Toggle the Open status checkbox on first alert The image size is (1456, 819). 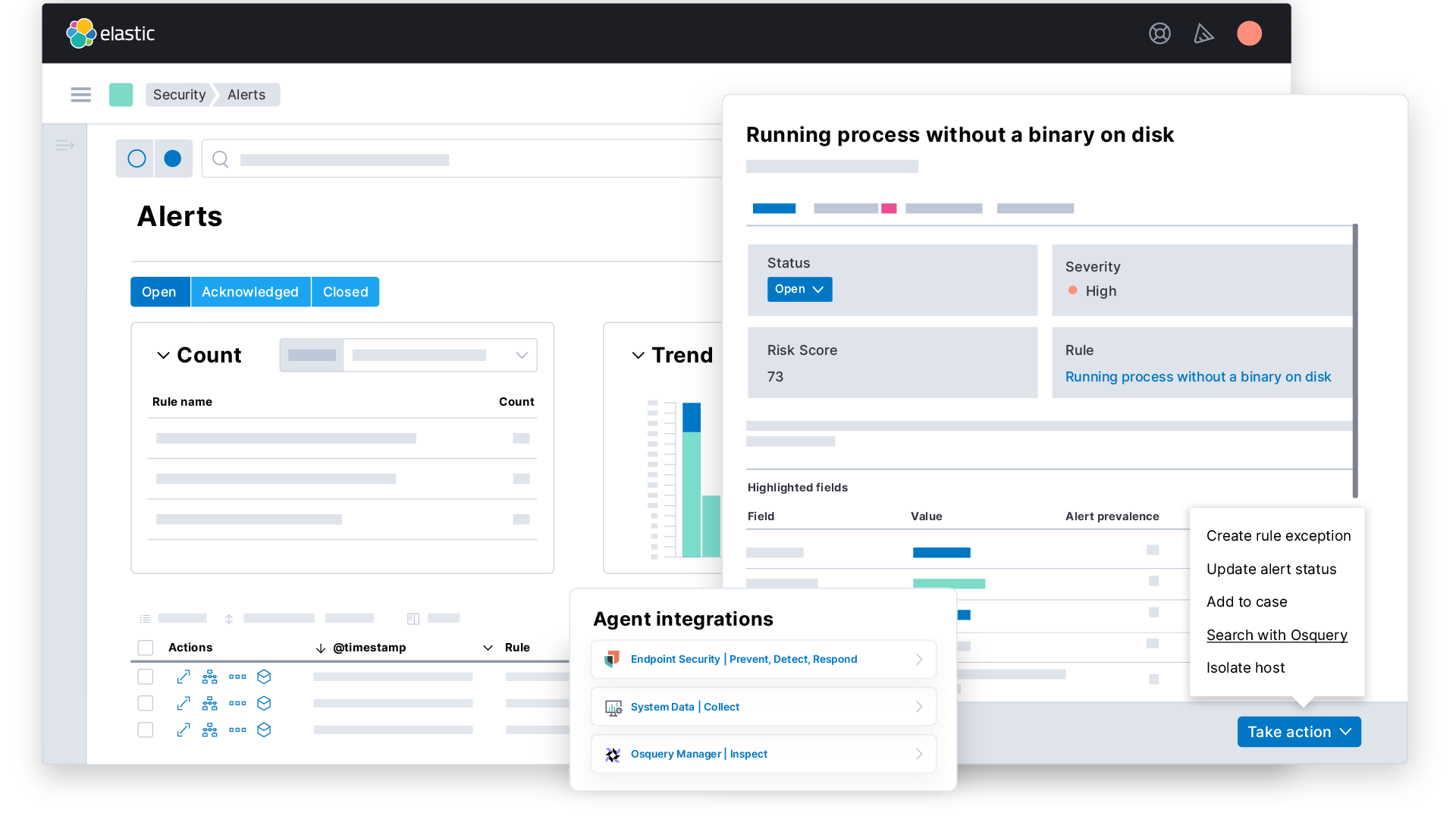(145, 677)
